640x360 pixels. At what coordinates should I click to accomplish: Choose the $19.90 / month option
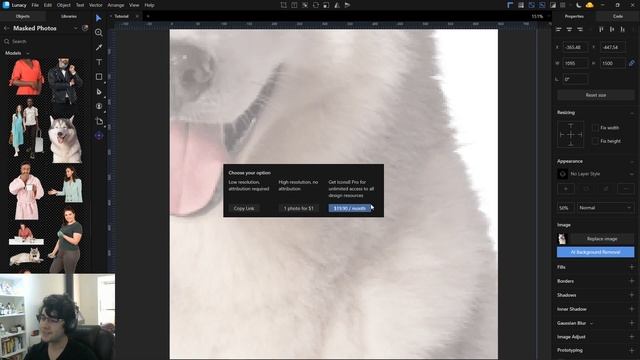[x=350, y=208]
